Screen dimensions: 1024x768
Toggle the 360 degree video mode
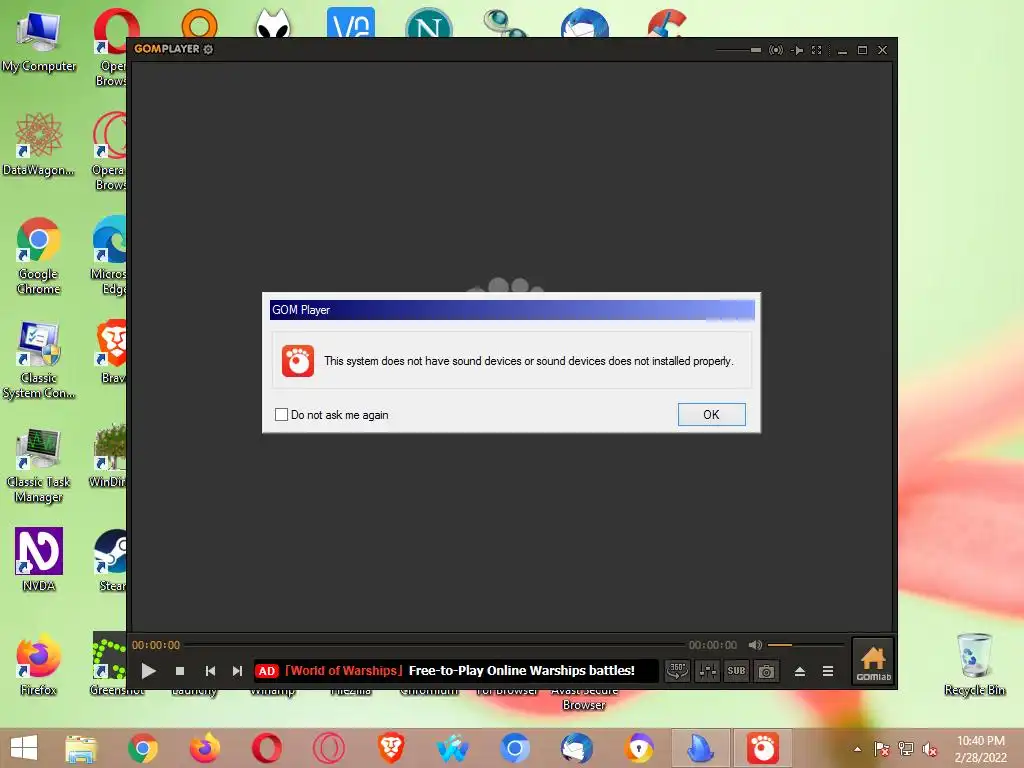(x=677, y=671)
